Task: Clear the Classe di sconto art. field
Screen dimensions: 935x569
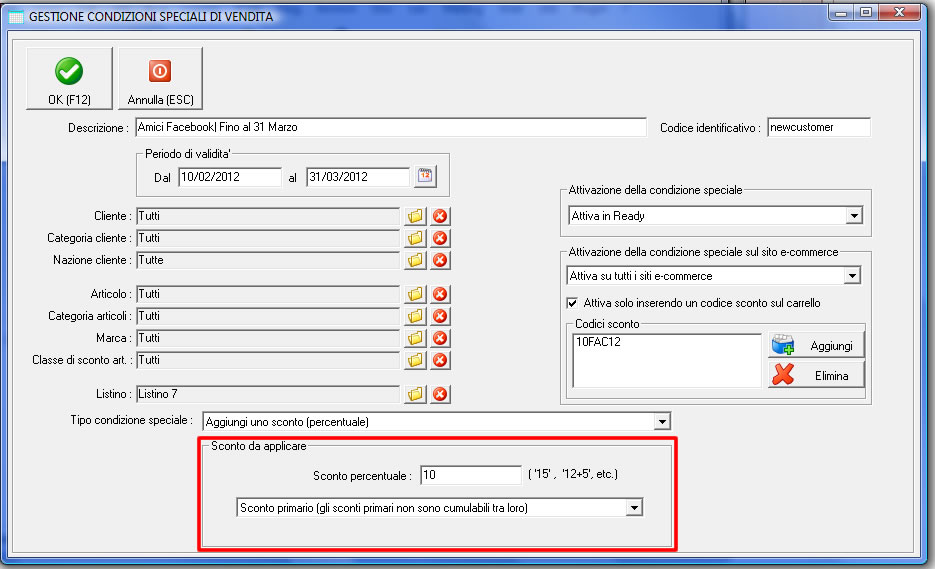Action: tap(440, 360)
